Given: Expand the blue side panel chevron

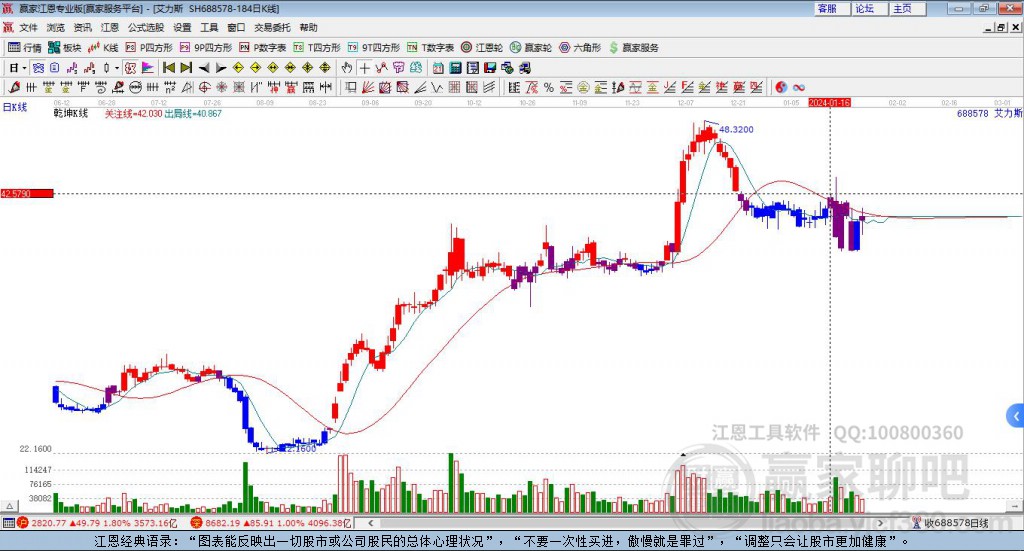Looking at the screenshot, I should pyautogui.click(x=1016, y=416).
